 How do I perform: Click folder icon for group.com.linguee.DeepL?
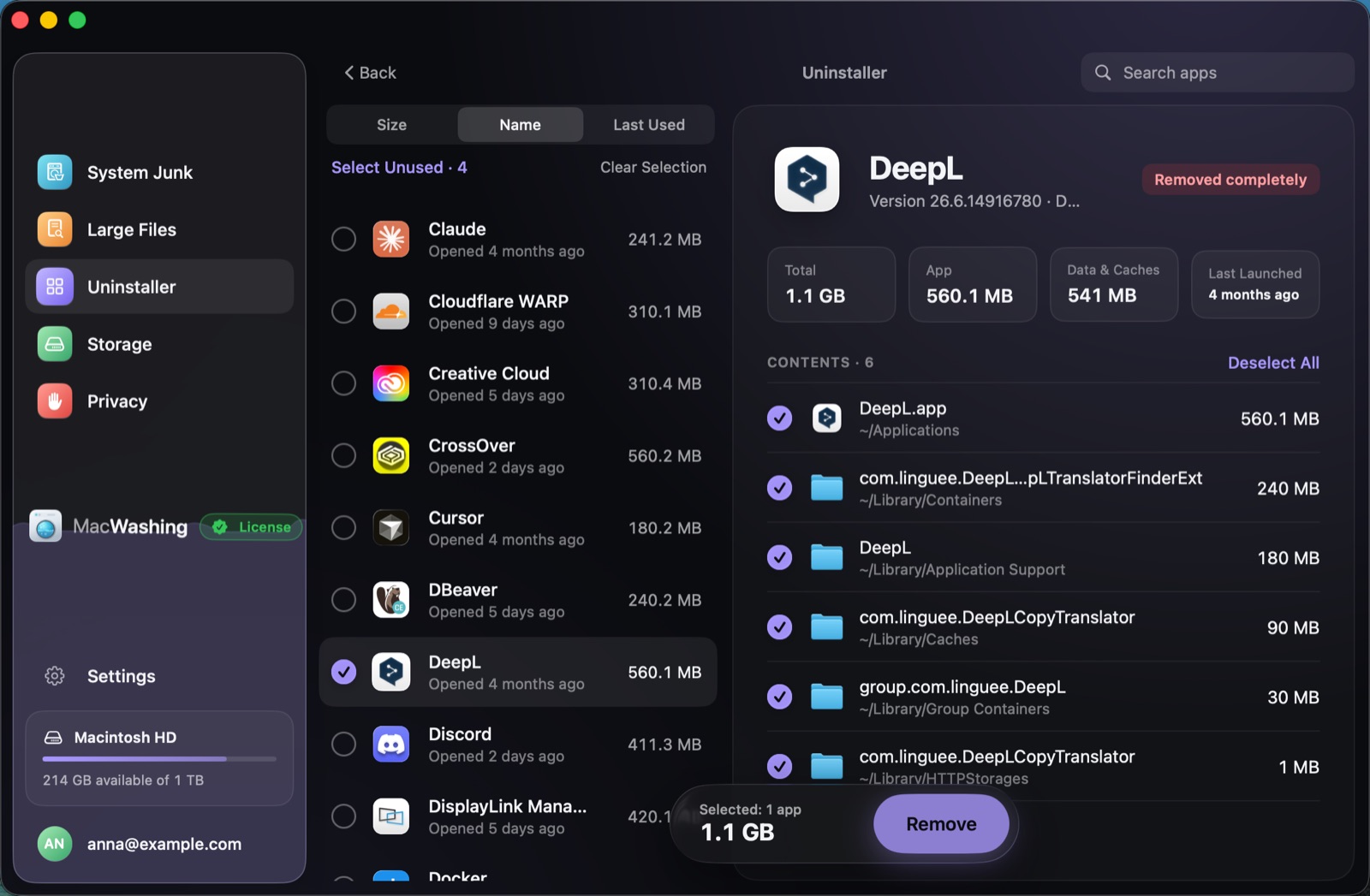[827, 697]
